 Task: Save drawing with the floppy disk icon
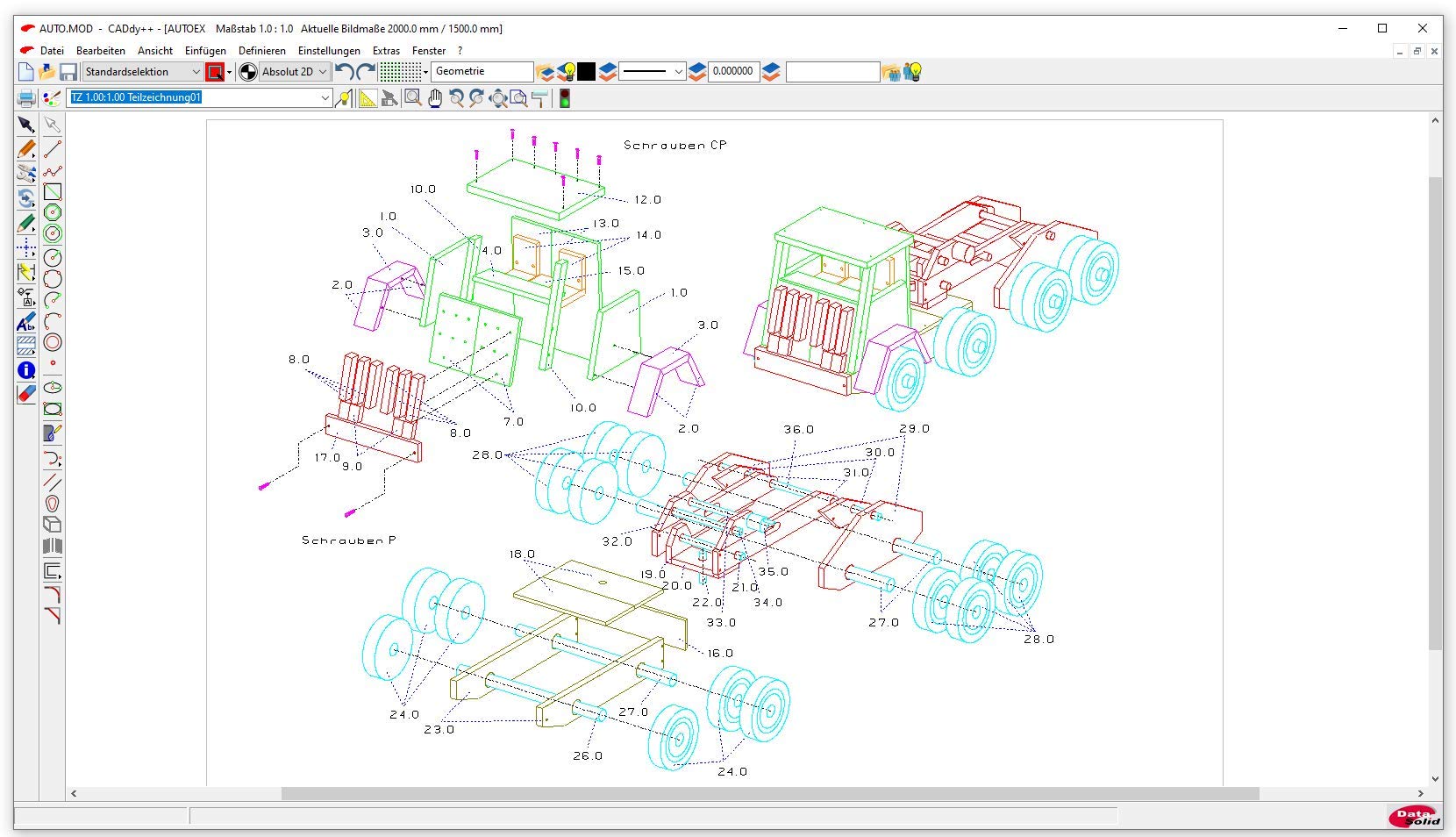pos(68,72)
